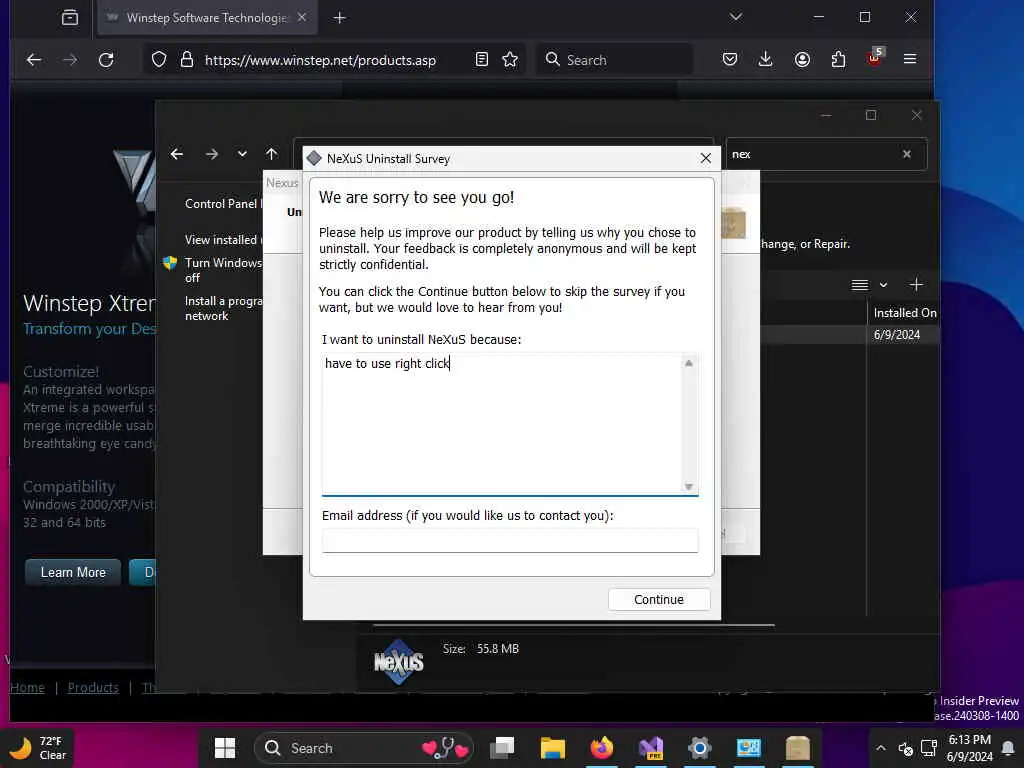Show hidden system tray icons

881,748
